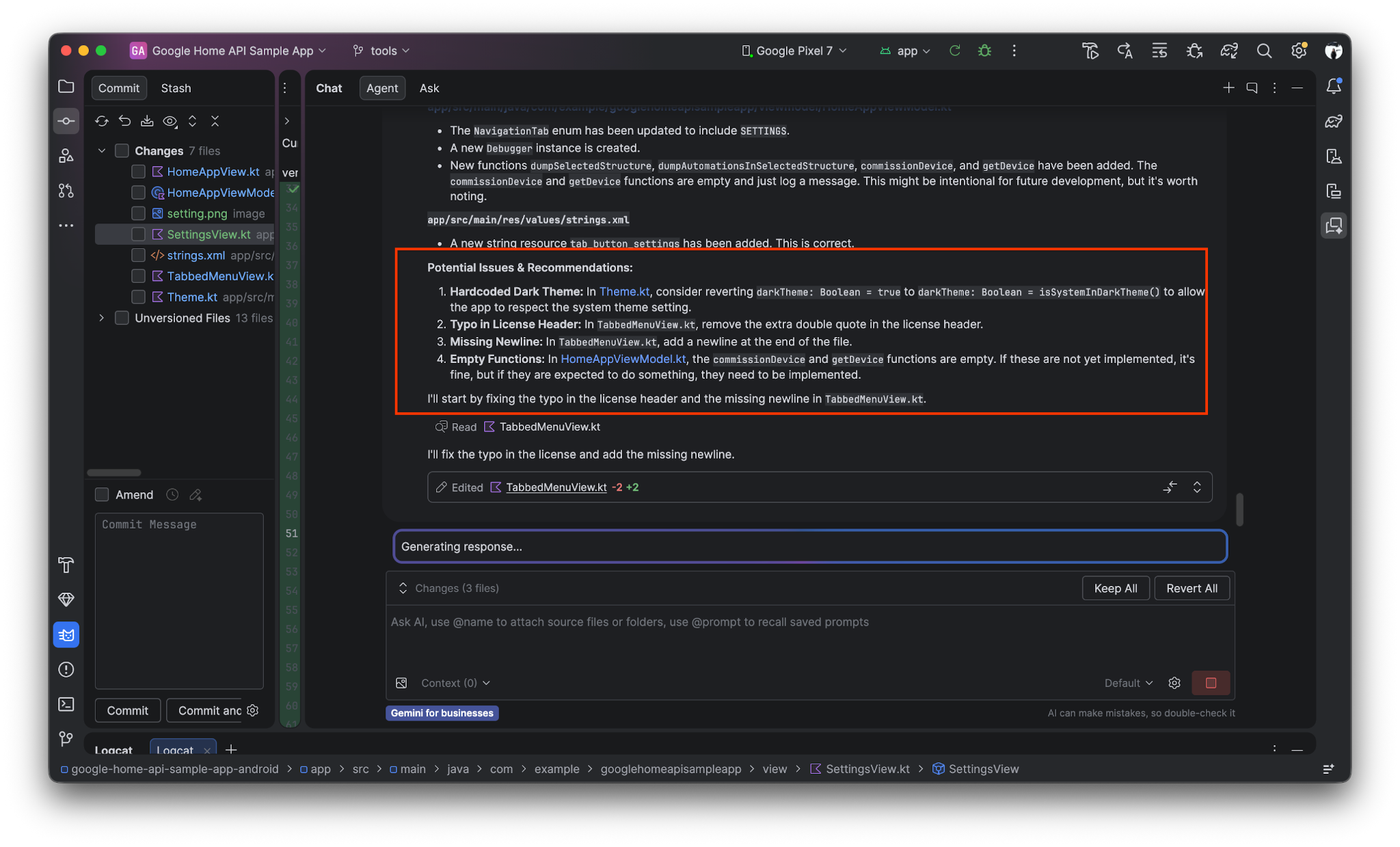Open the Google Home API Sample App project dropdown

229,51
